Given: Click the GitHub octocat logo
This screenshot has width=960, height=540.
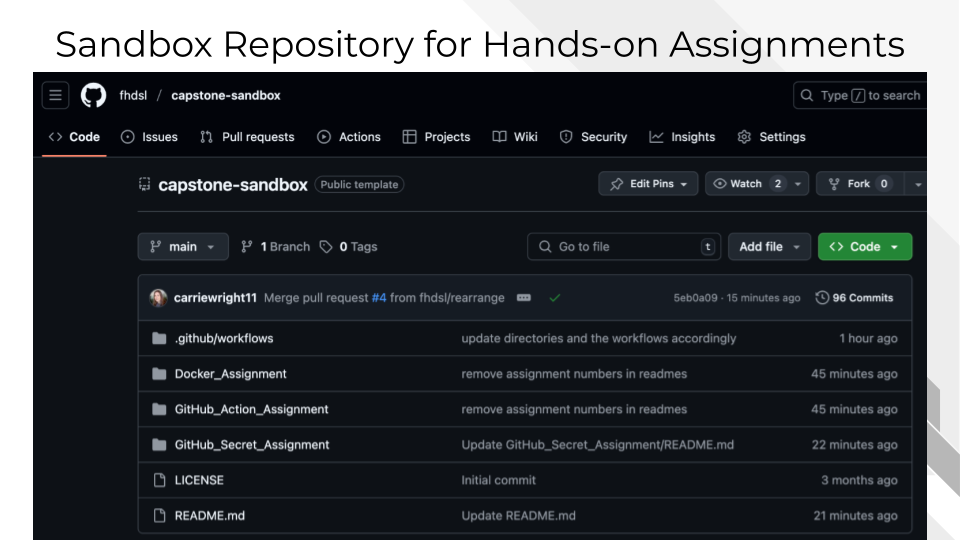Looking at the screenshot, I should pyautogui.click(x=94, y=96).
